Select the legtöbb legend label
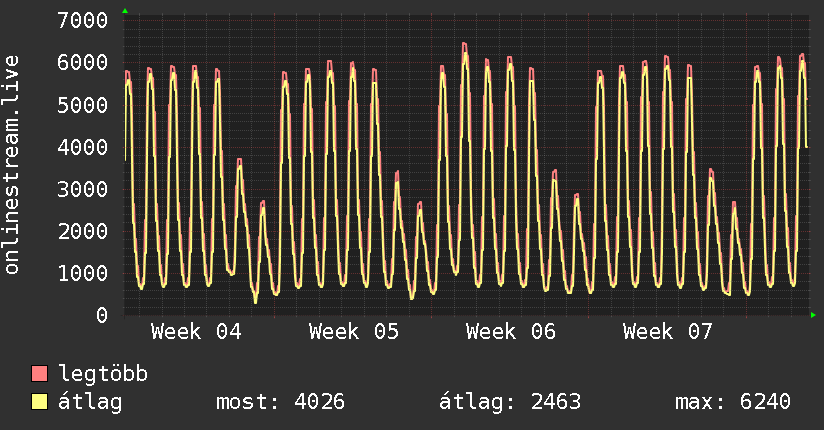Screen dimensions: 824x430 pos(103,375)
